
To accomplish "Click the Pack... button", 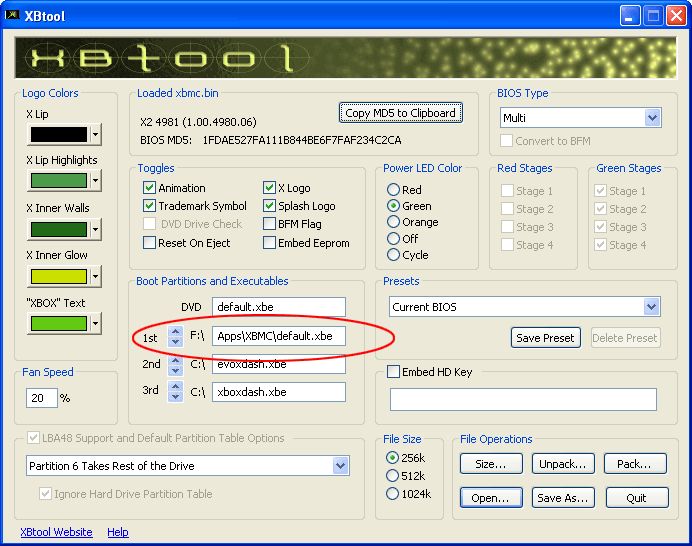I will pyautogui.click(x=635, y=464).
